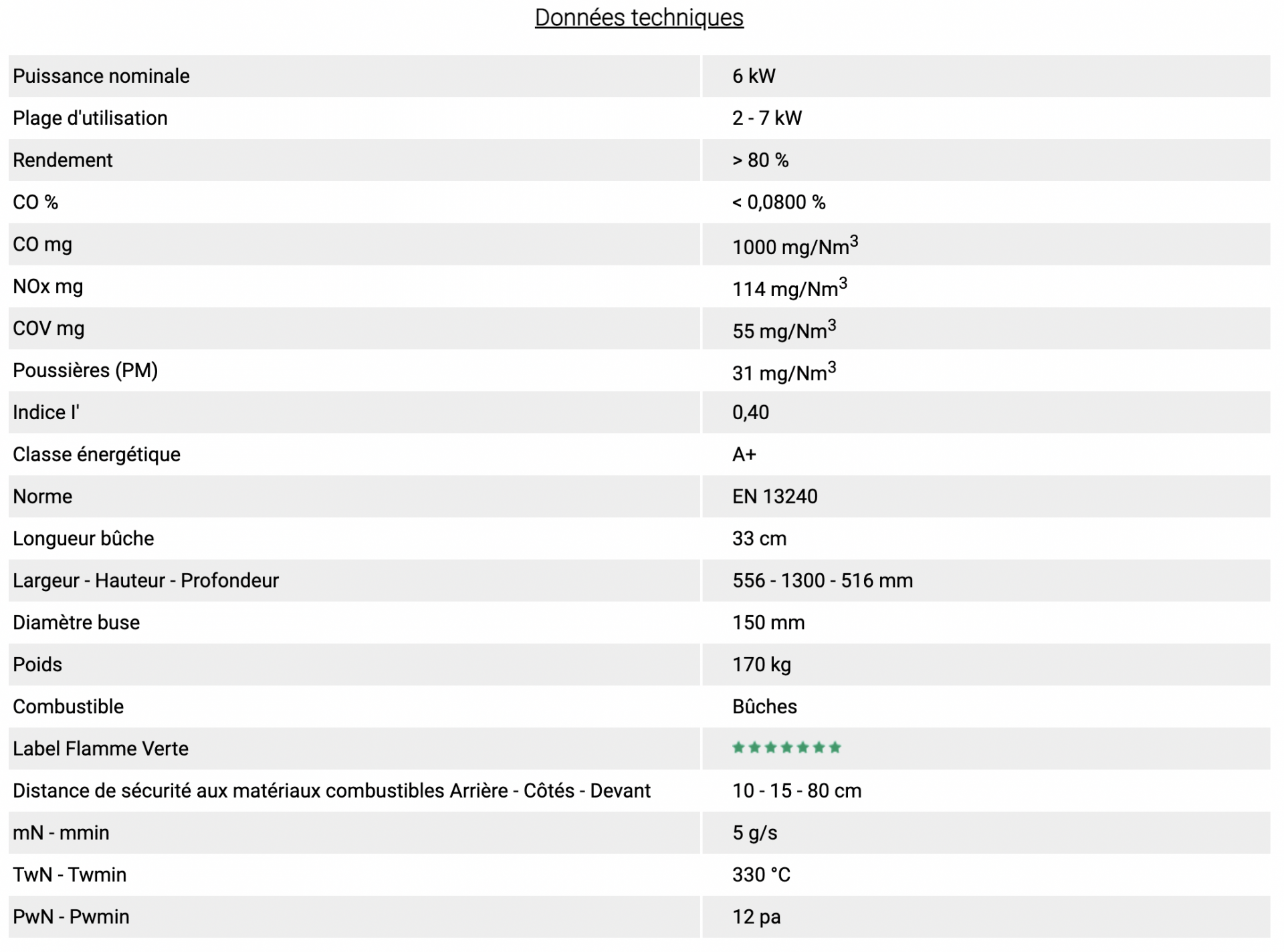Select the 'Norme' row label

click(43, 497)
